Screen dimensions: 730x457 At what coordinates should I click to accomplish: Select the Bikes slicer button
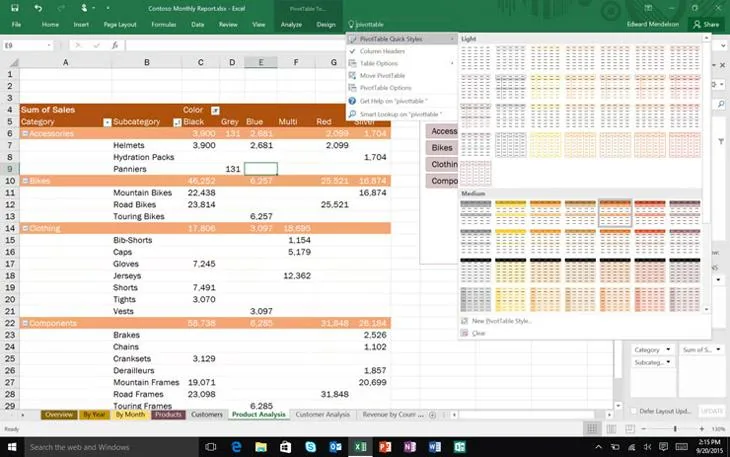point(441,148)
